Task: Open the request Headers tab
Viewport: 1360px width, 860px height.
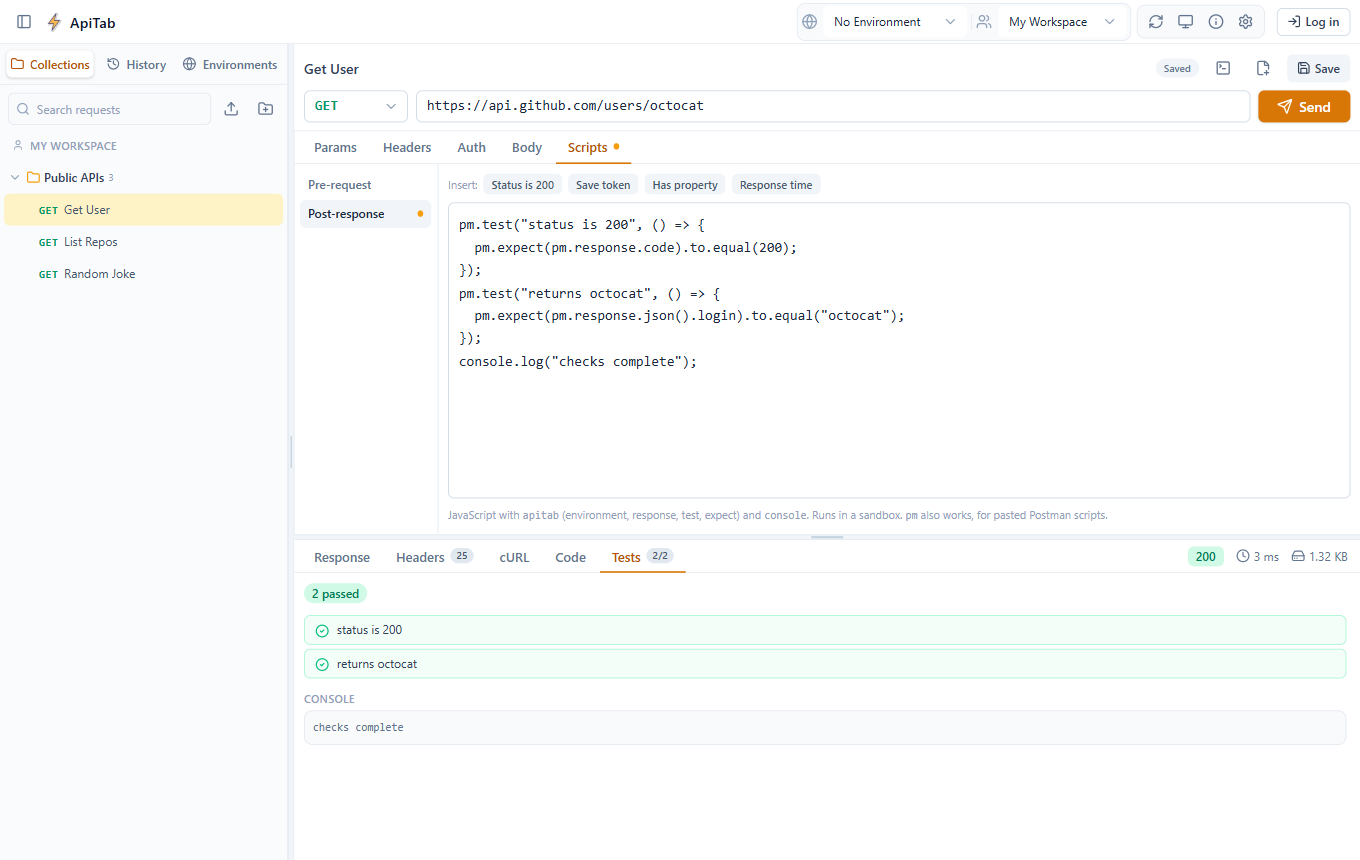Action: 407,147
